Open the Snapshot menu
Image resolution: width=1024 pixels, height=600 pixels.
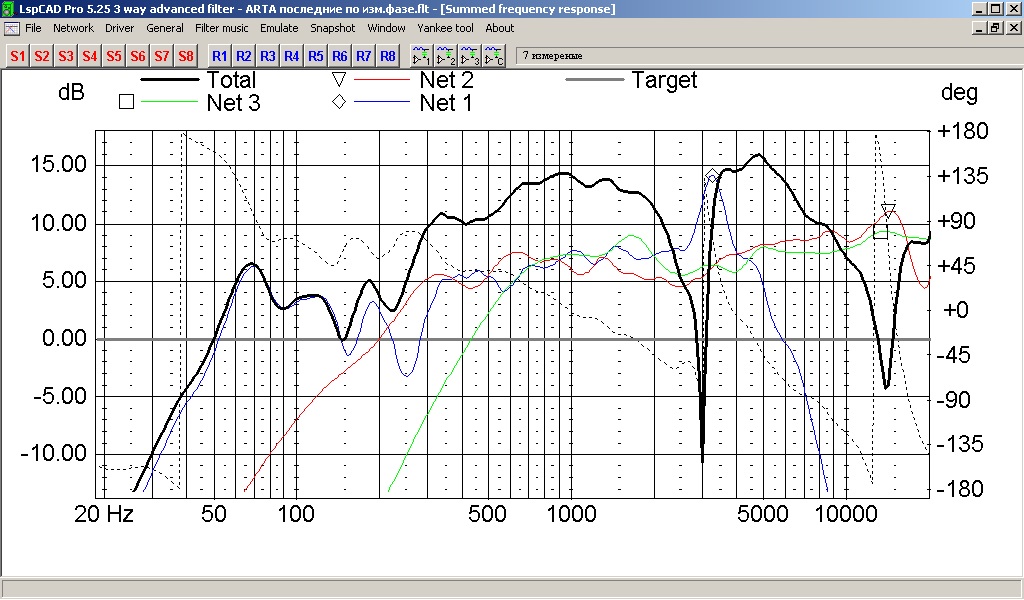(332, 28)
